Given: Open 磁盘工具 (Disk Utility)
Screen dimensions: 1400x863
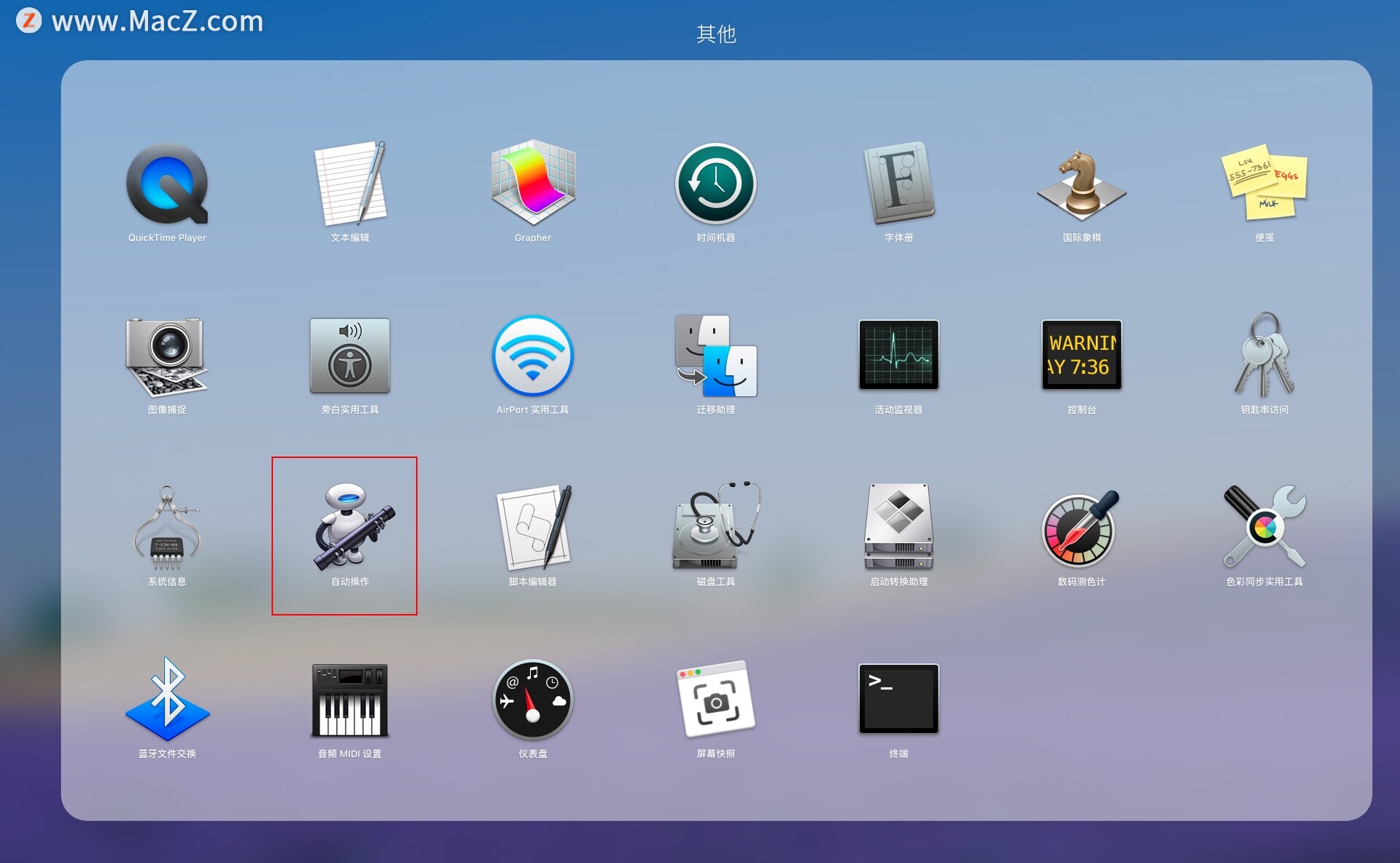Looking at the screenshot, I should pyautogui.click(x=715, y=528).
